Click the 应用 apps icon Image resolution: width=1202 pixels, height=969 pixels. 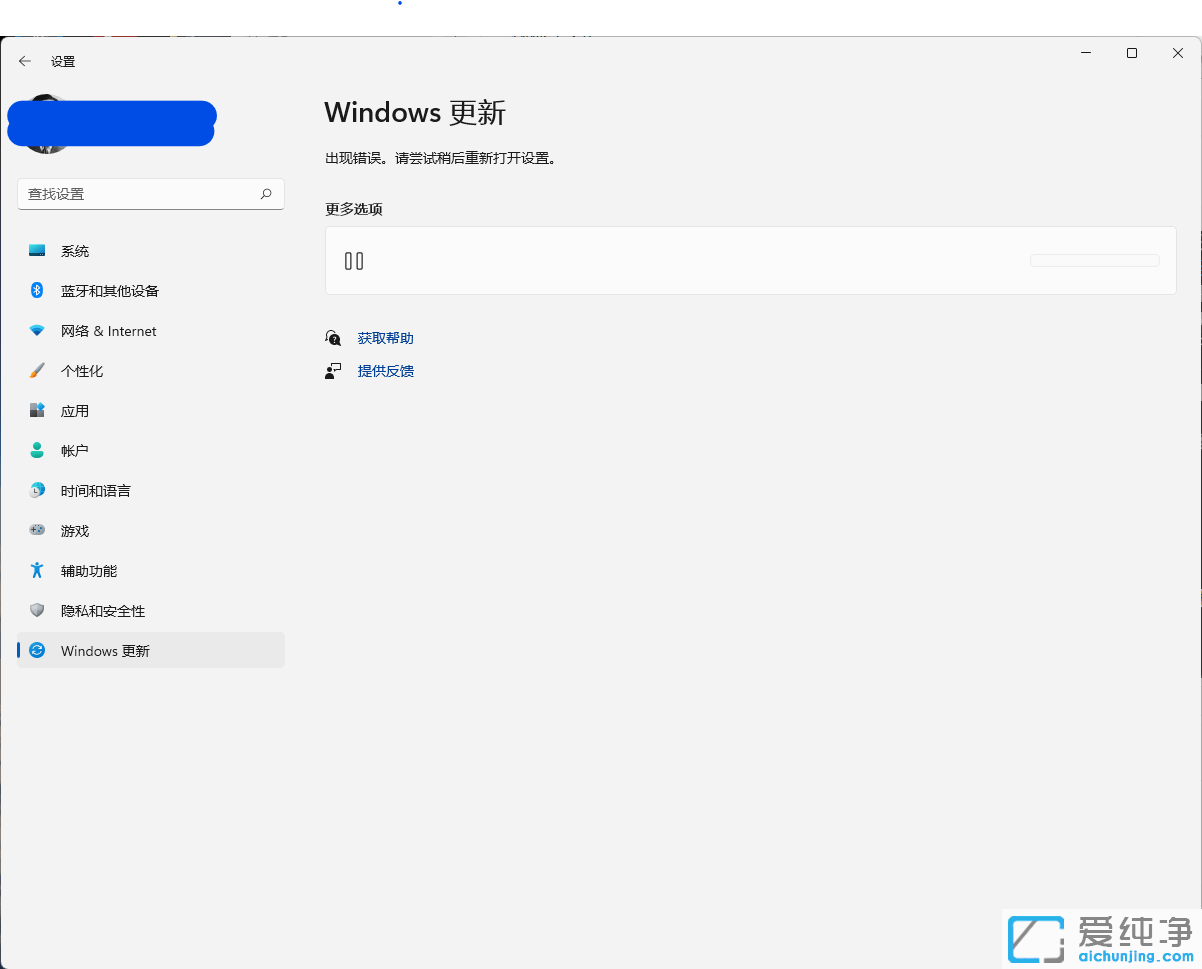[x=36, y=410]
